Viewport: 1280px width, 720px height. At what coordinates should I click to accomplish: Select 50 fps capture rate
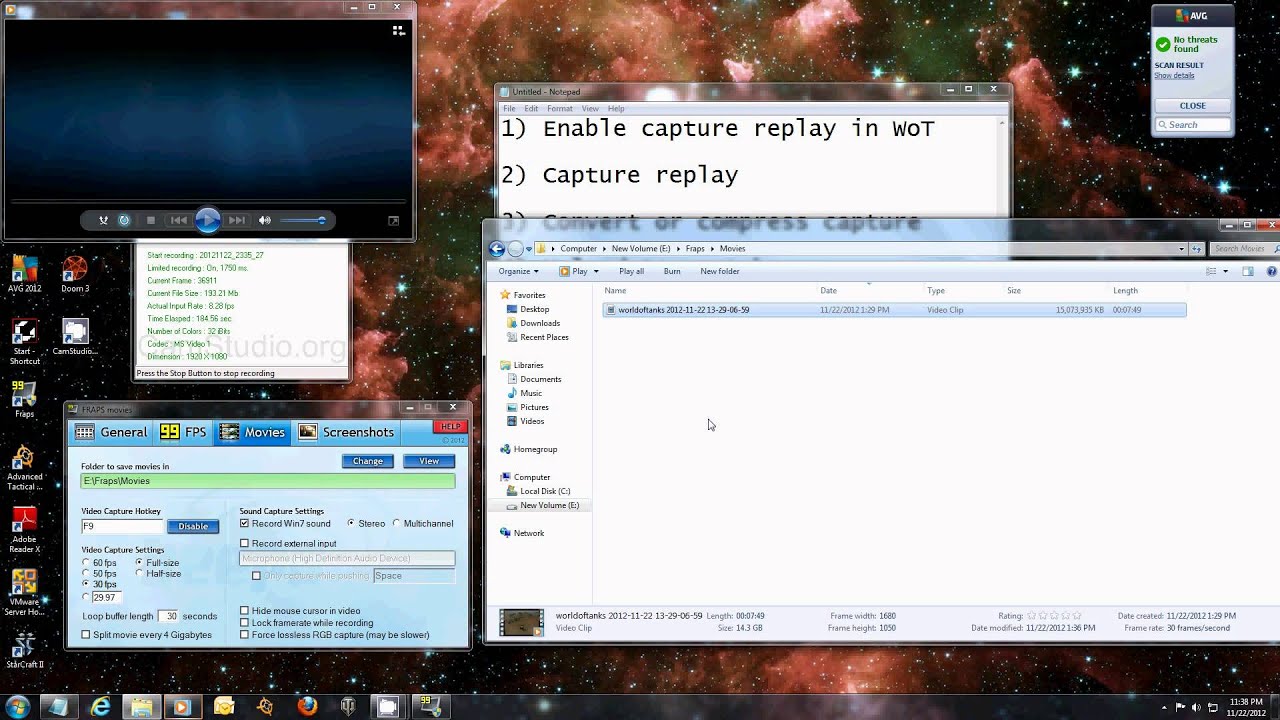point(99,574)
